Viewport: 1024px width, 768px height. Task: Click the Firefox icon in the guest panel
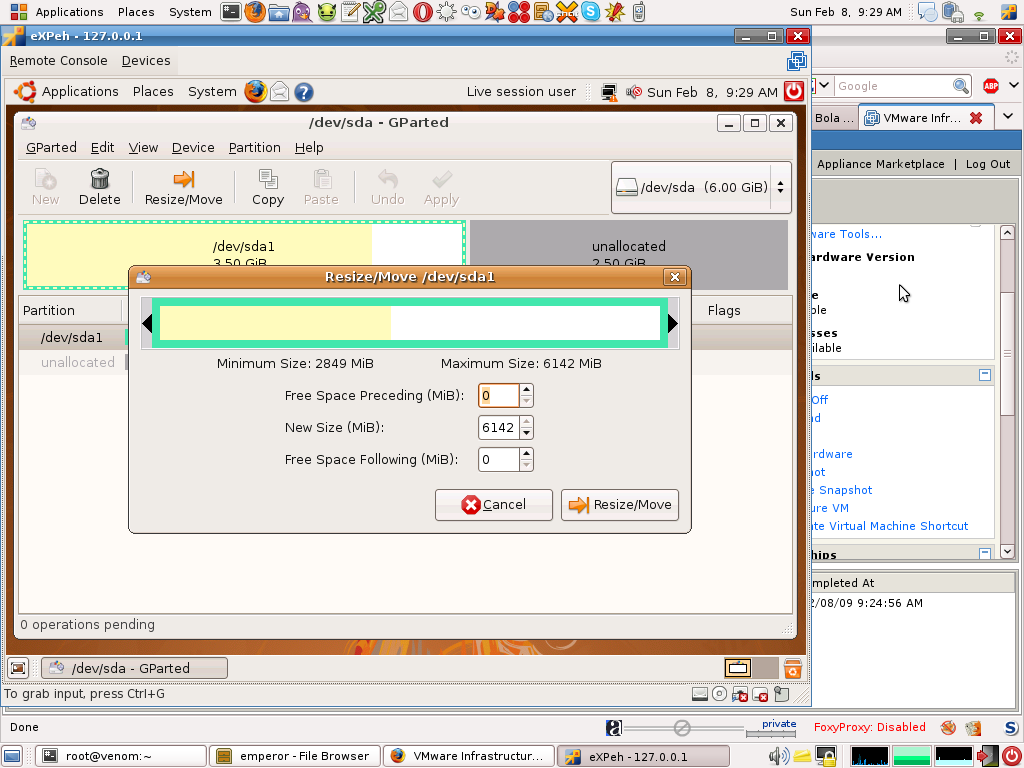pyautogui.click(x=255, y=91)
